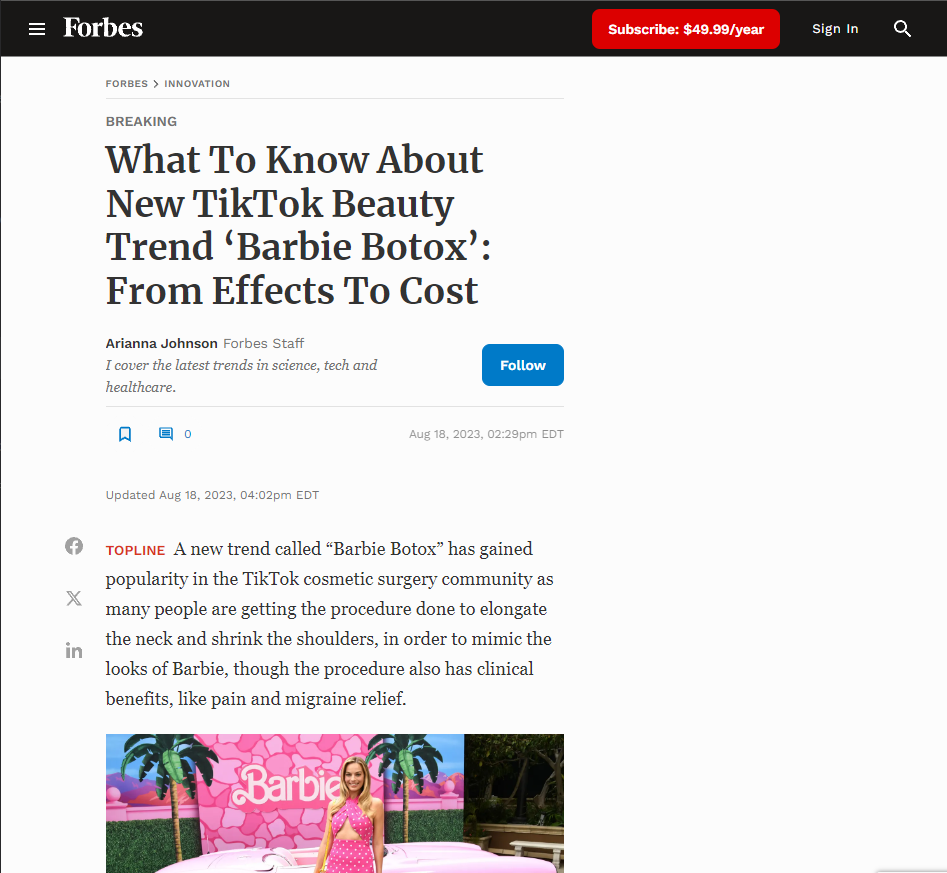Open the hamburger navigation menu
This screenshot has height=873, width=947.
37,29
